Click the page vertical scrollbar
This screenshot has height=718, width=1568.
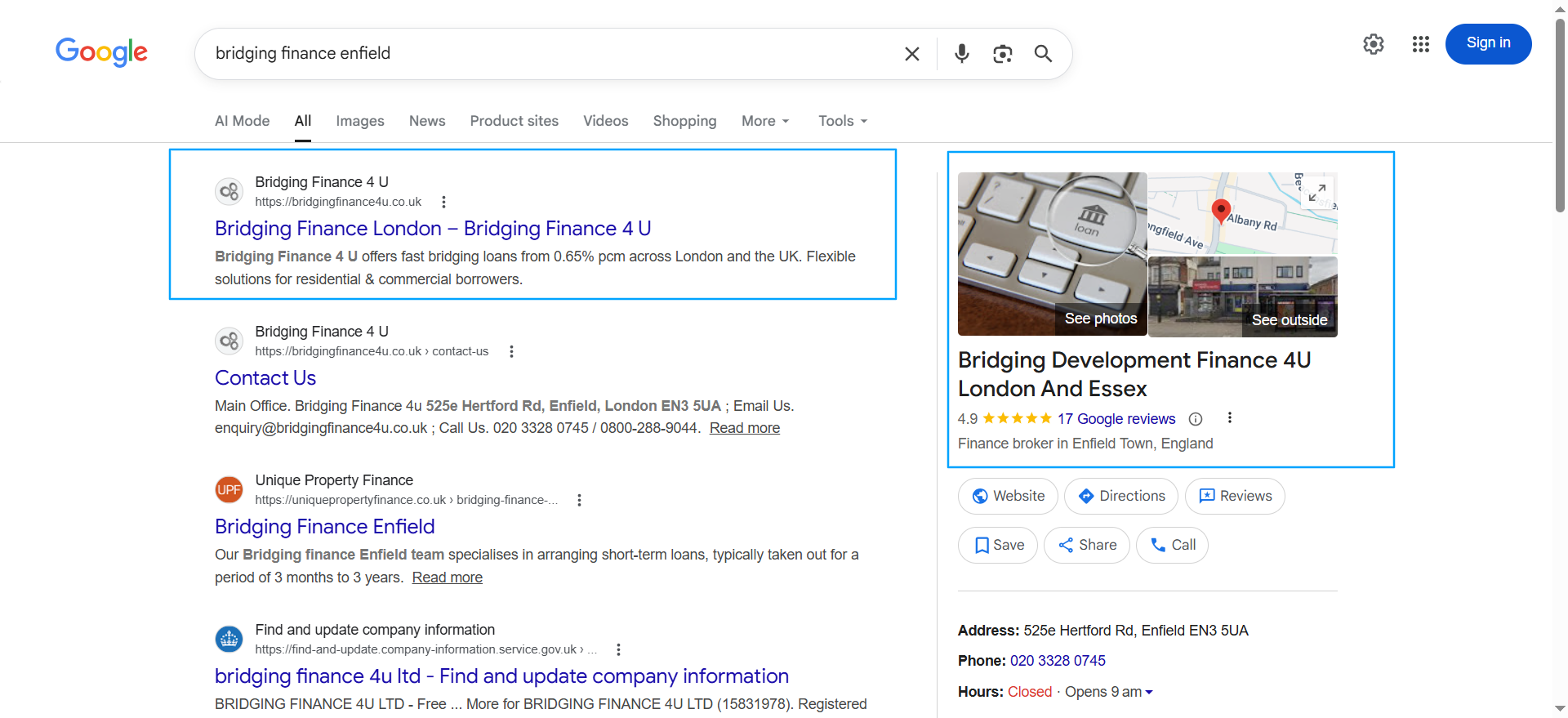1561,114
